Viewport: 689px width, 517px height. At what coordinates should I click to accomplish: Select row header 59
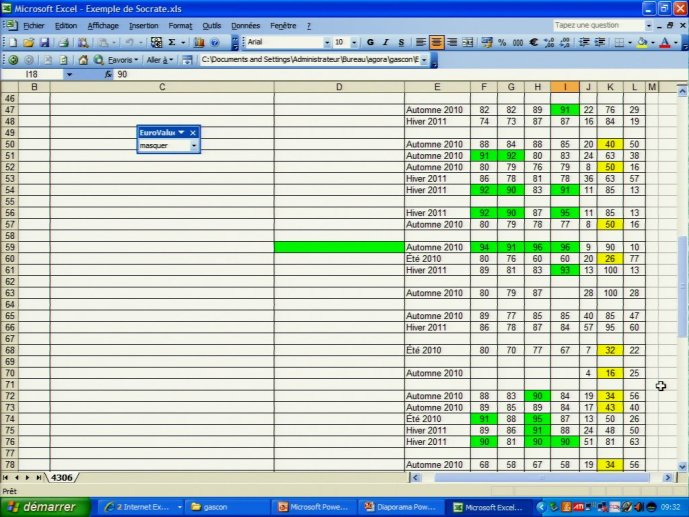coord(10,247)
